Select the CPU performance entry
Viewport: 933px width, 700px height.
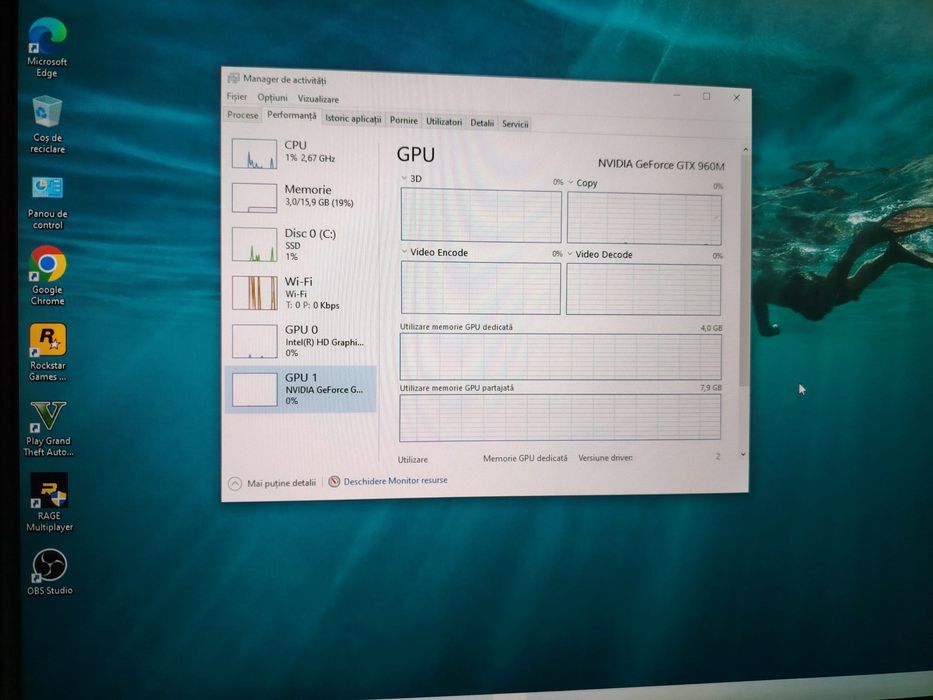click(x=301, y=153)
